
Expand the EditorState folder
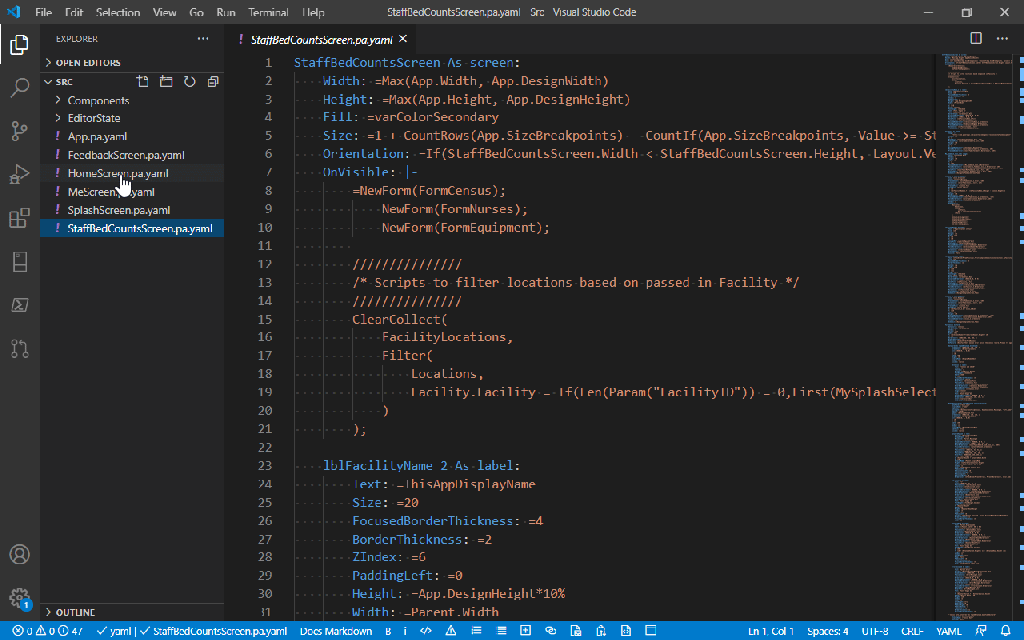point(94,118)
